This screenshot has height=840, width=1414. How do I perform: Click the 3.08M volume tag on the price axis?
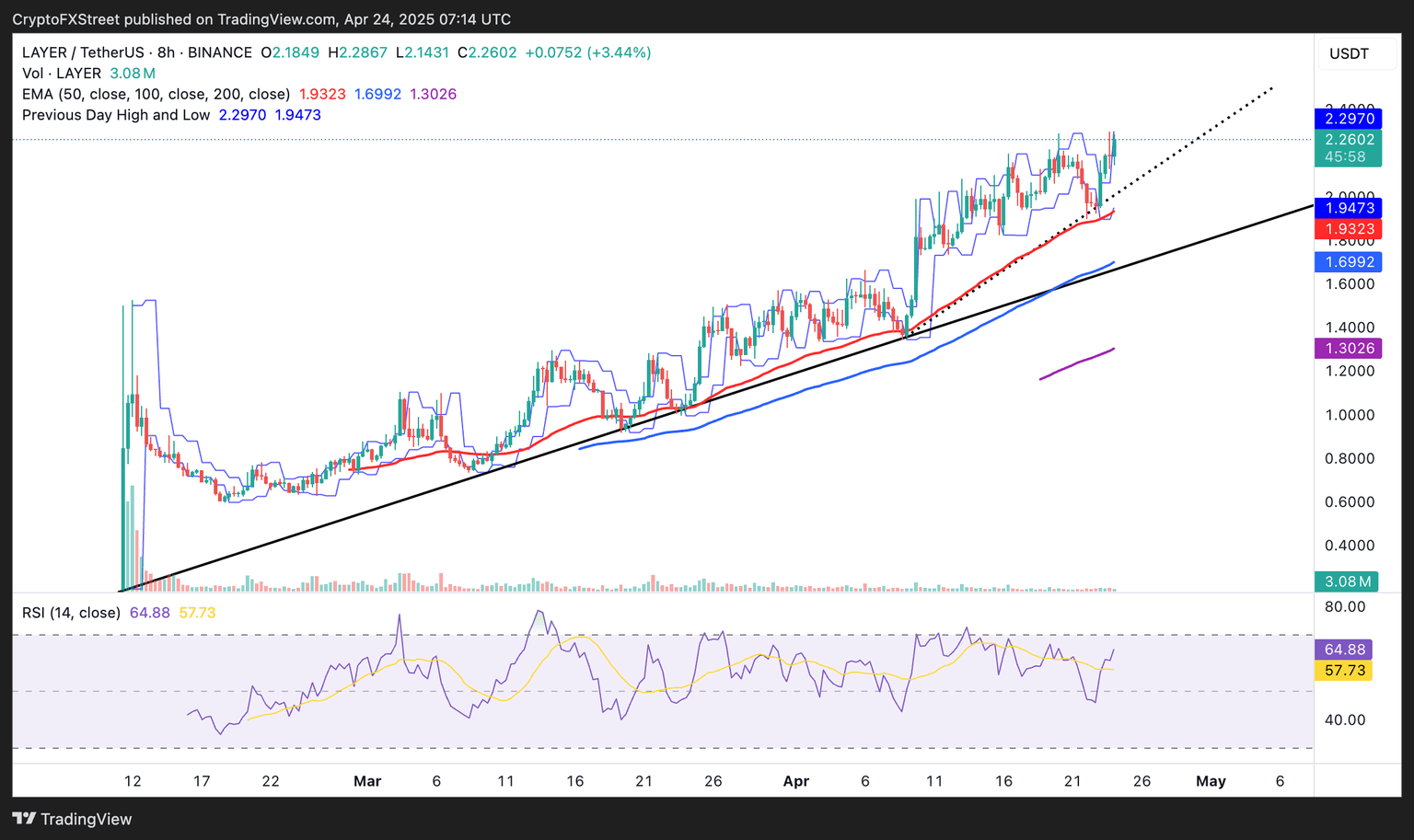point(1347,581)
